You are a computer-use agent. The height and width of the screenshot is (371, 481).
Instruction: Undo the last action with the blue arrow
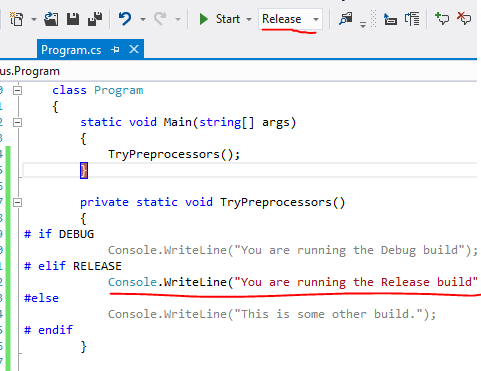[125, 19]
